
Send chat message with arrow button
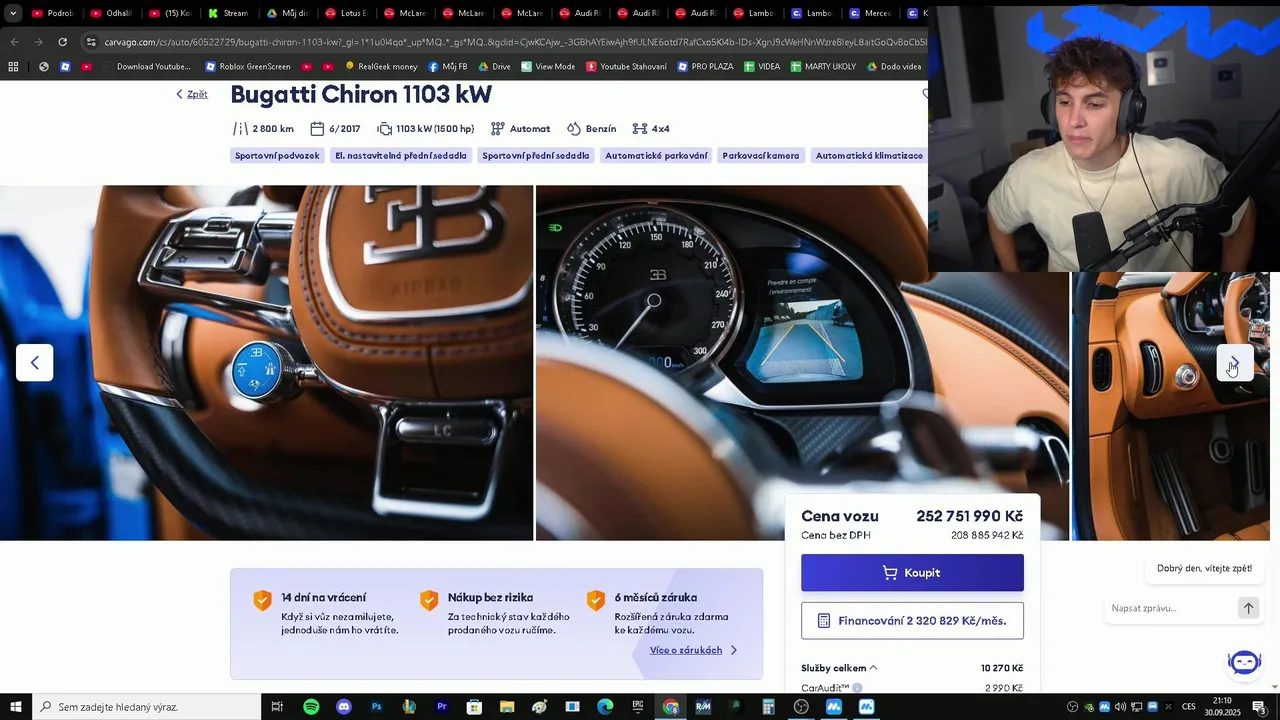coord(1248,608)
